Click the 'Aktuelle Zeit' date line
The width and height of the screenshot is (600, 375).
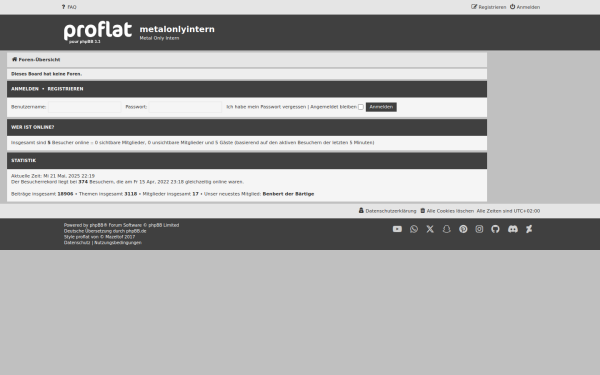53,176
